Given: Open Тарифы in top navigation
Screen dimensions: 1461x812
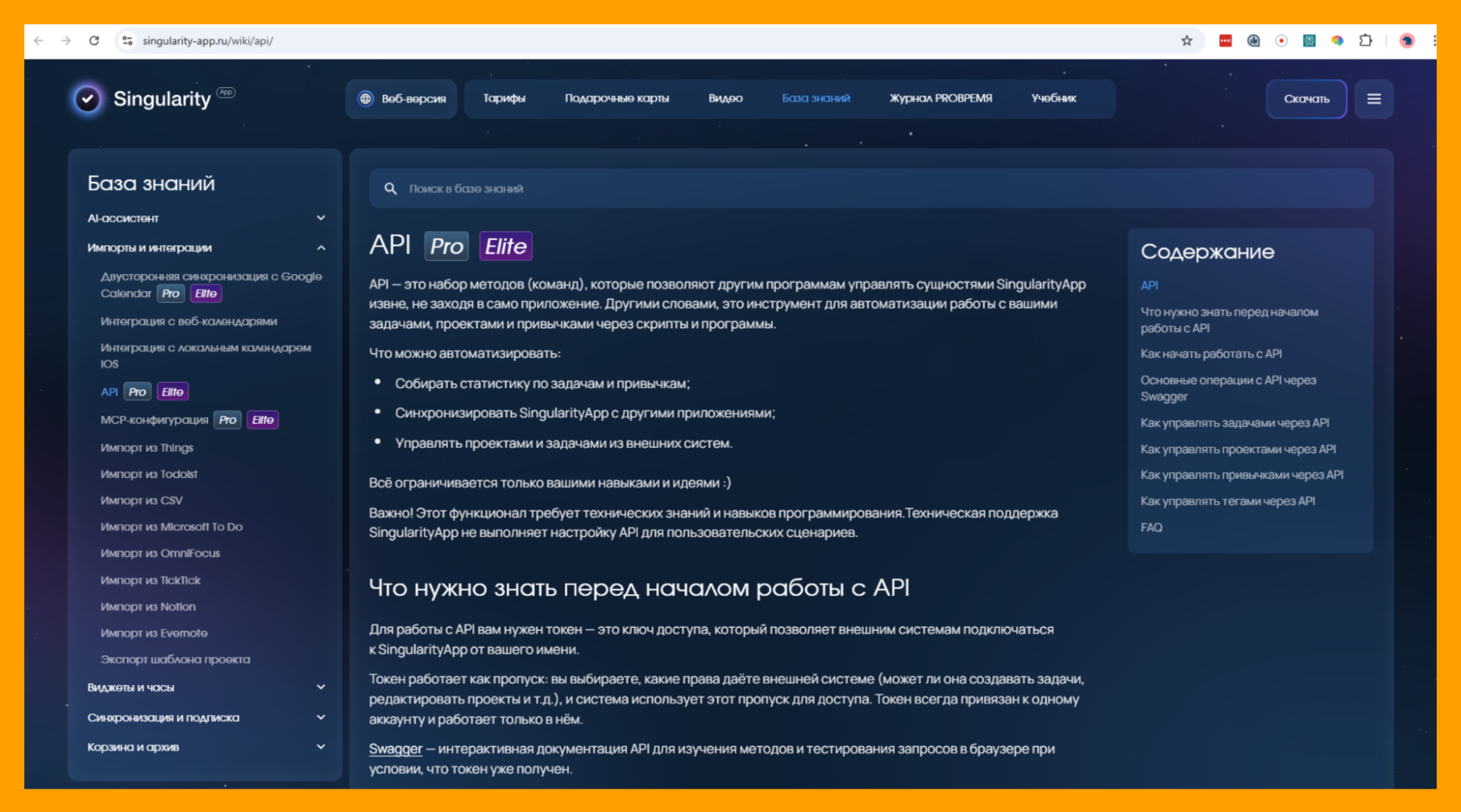Looking at the screenshot, I should click(504, 99).
